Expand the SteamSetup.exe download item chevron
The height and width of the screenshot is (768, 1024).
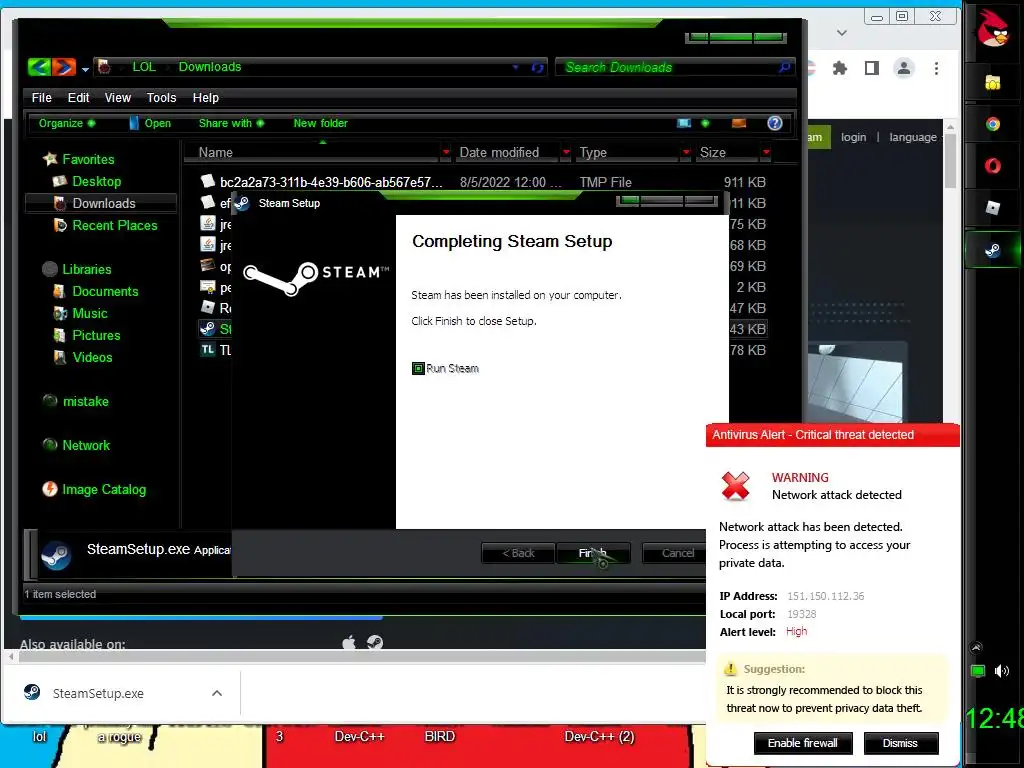(x=217, y=693)
